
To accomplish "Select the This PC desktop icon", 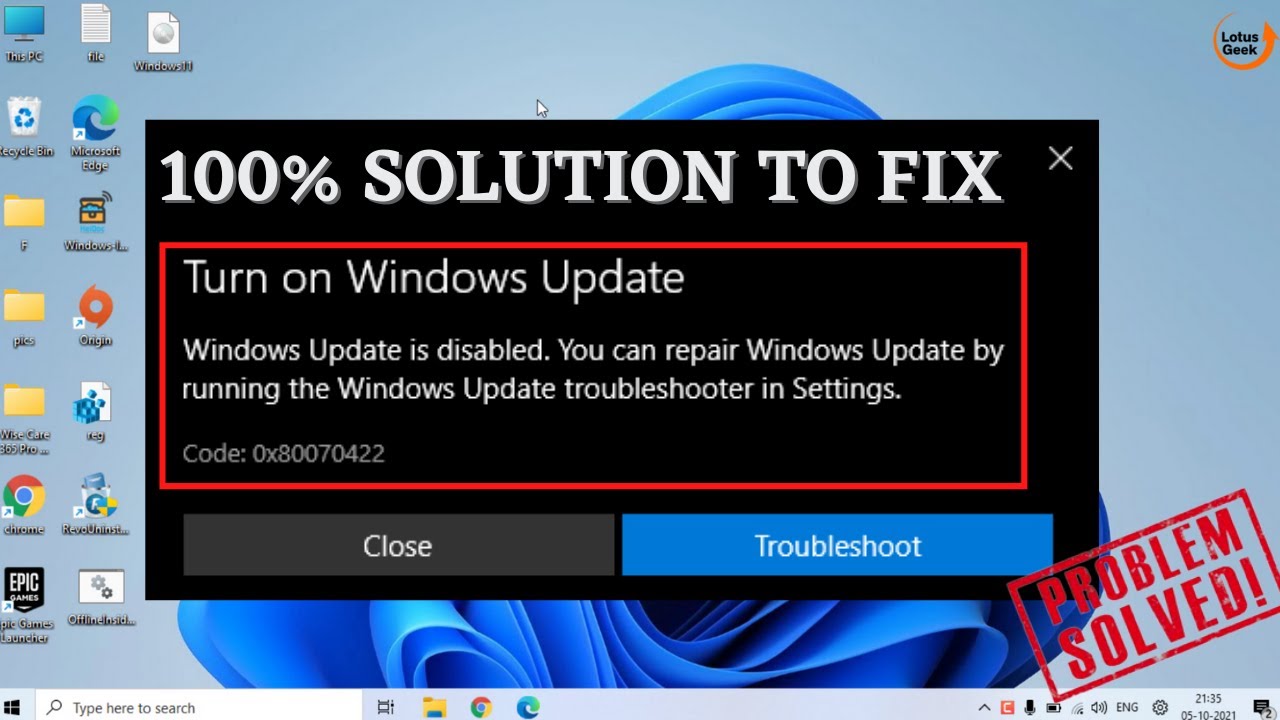I will pyautogui.click(x=24, y=35).
